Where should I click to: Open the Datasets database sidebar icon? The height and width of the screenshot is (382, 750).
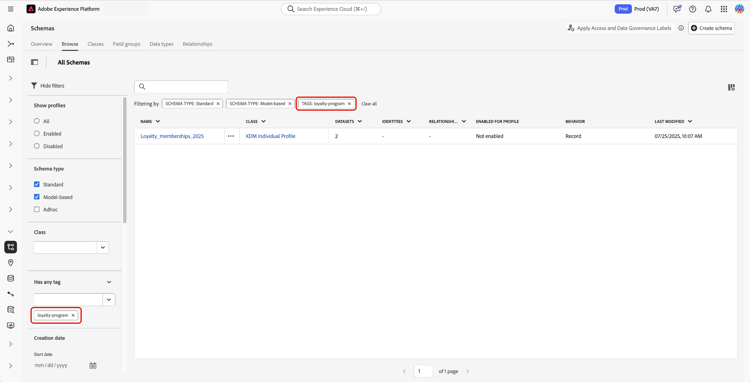pyautogui.click(x=11, y=279)
